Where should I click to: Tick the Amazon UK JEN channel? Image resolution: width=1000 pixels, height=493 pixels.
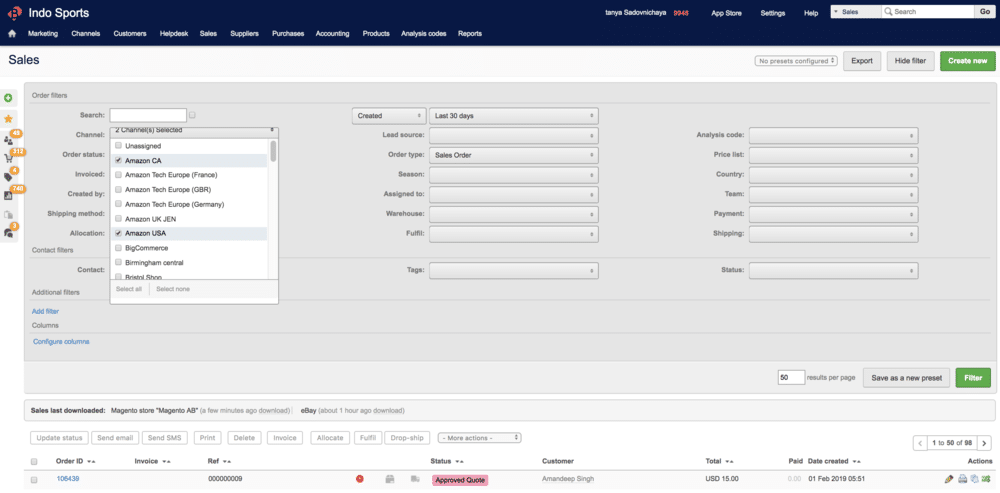119,218
